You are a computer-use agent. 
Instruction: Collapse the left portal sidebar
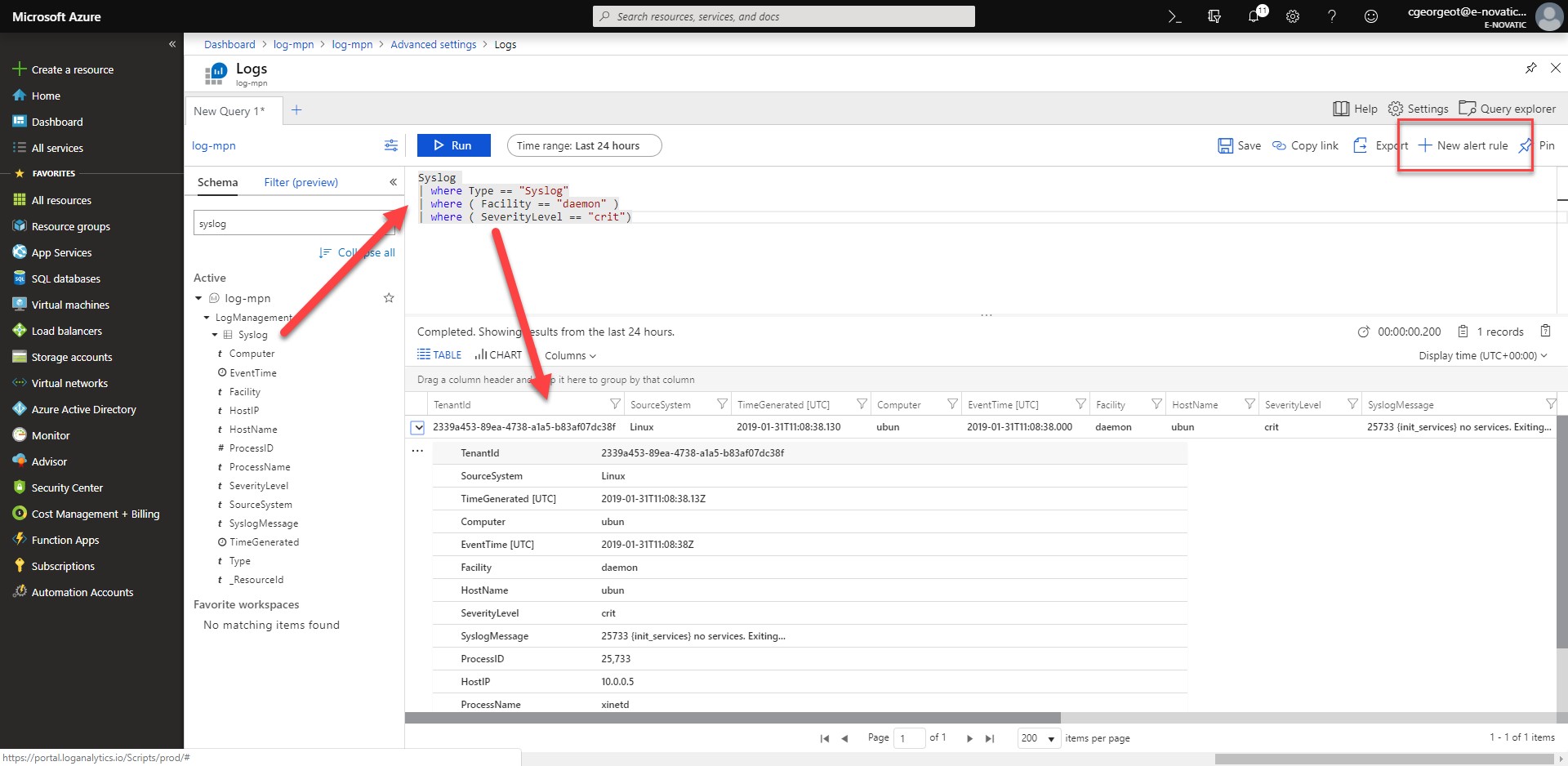click(x=172, y=44)
